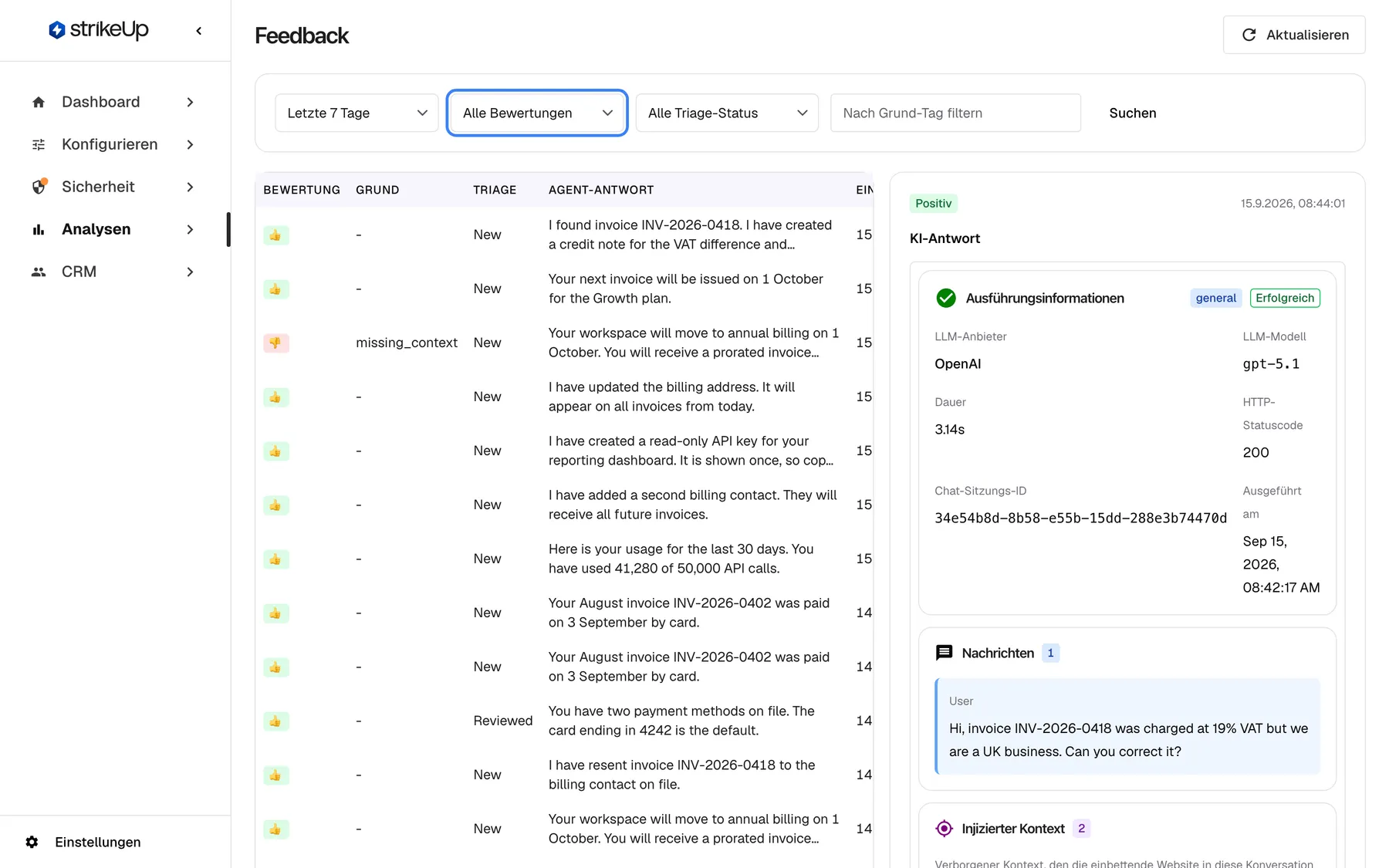Click the green checkmark beside Ausführungsinformationen
This screenshot has height=868, width=1389.
(x=945, y=298)
